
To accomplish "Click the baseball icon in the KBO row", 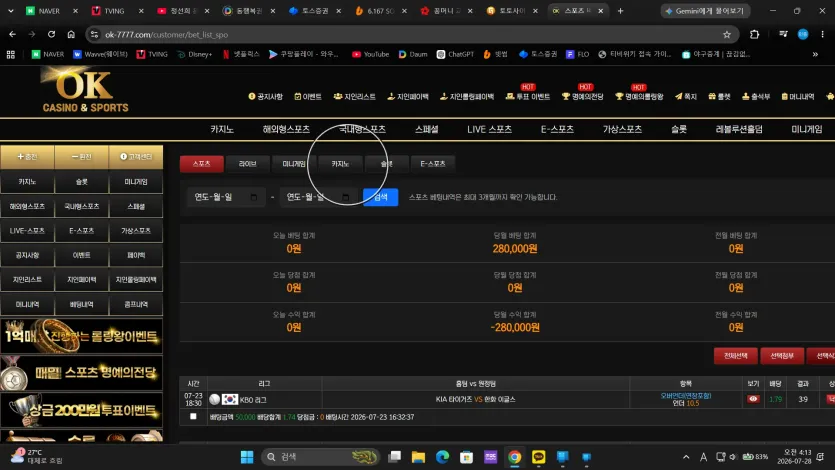I will tap(215, 399).
